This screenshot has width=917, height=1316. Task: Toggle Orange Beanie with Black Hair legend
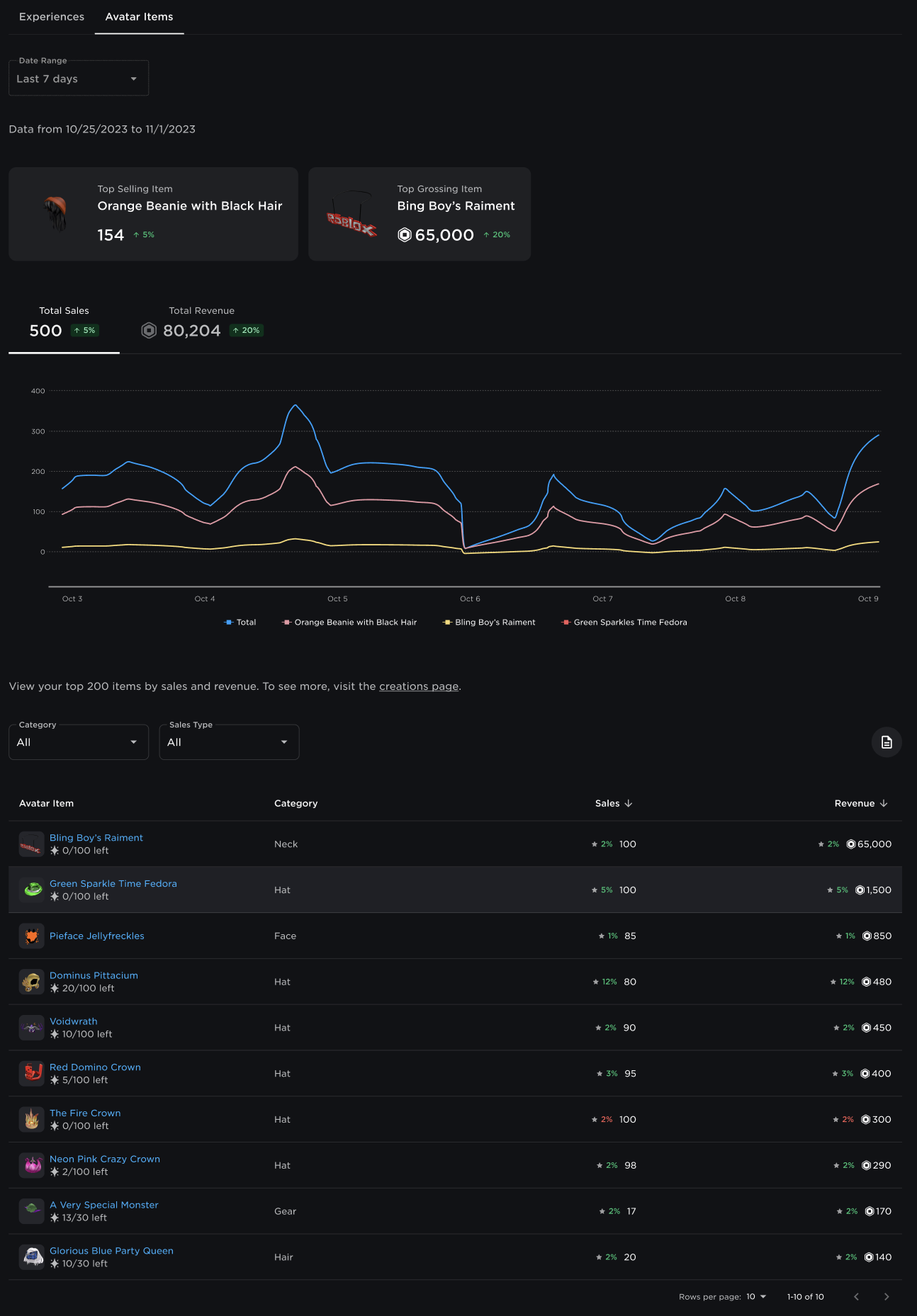point(349,622)
